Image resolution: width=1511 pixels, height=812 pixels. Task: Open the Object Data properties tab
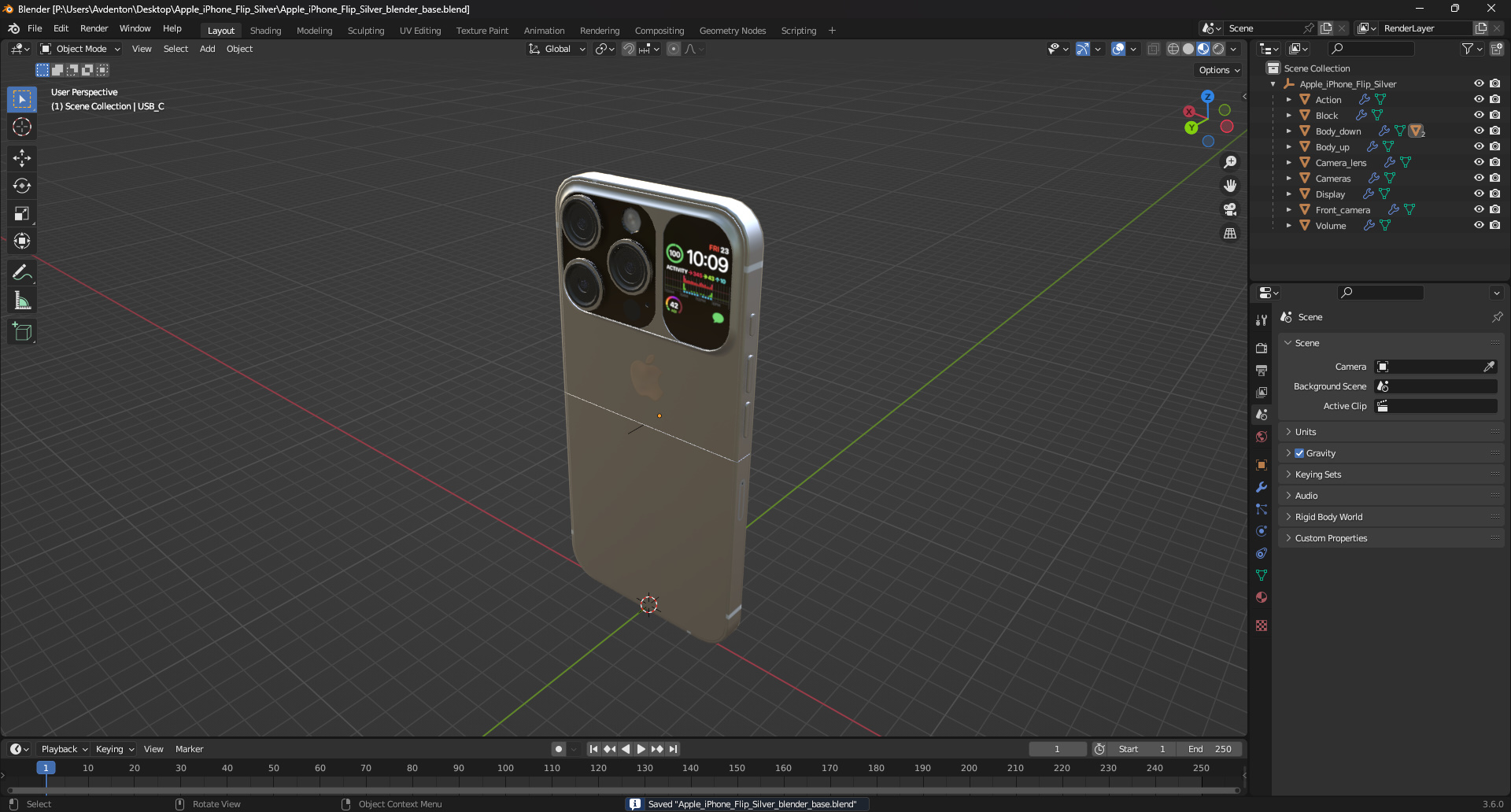point(1262,575)
